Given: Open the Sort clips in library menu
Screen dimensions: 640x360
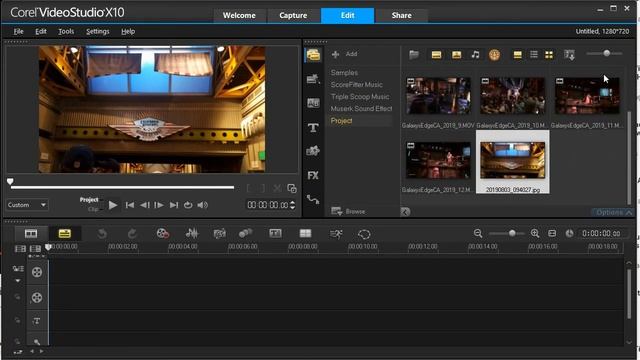Looking at the screenshot, I should (569, 55).
